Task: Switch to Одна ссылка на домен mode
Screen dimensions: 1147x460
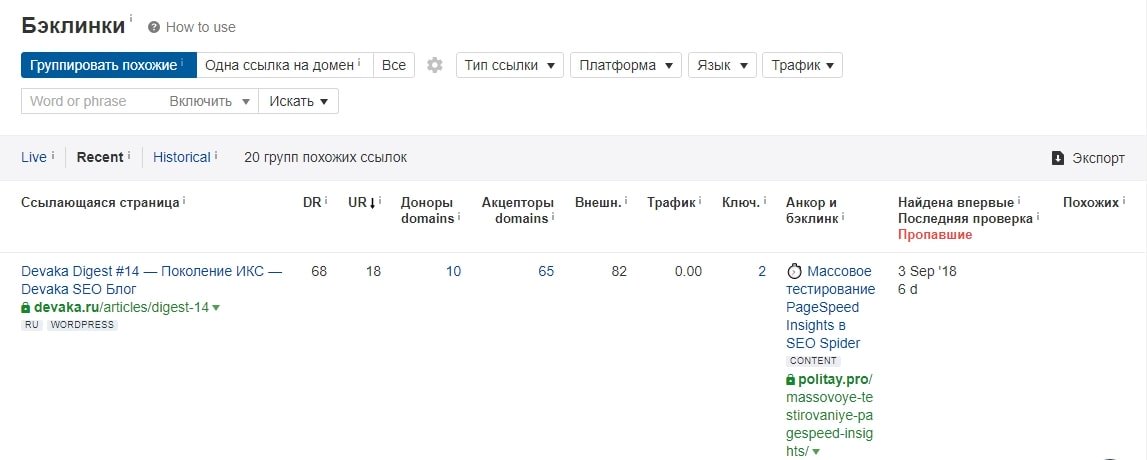Action: point(285,65)
